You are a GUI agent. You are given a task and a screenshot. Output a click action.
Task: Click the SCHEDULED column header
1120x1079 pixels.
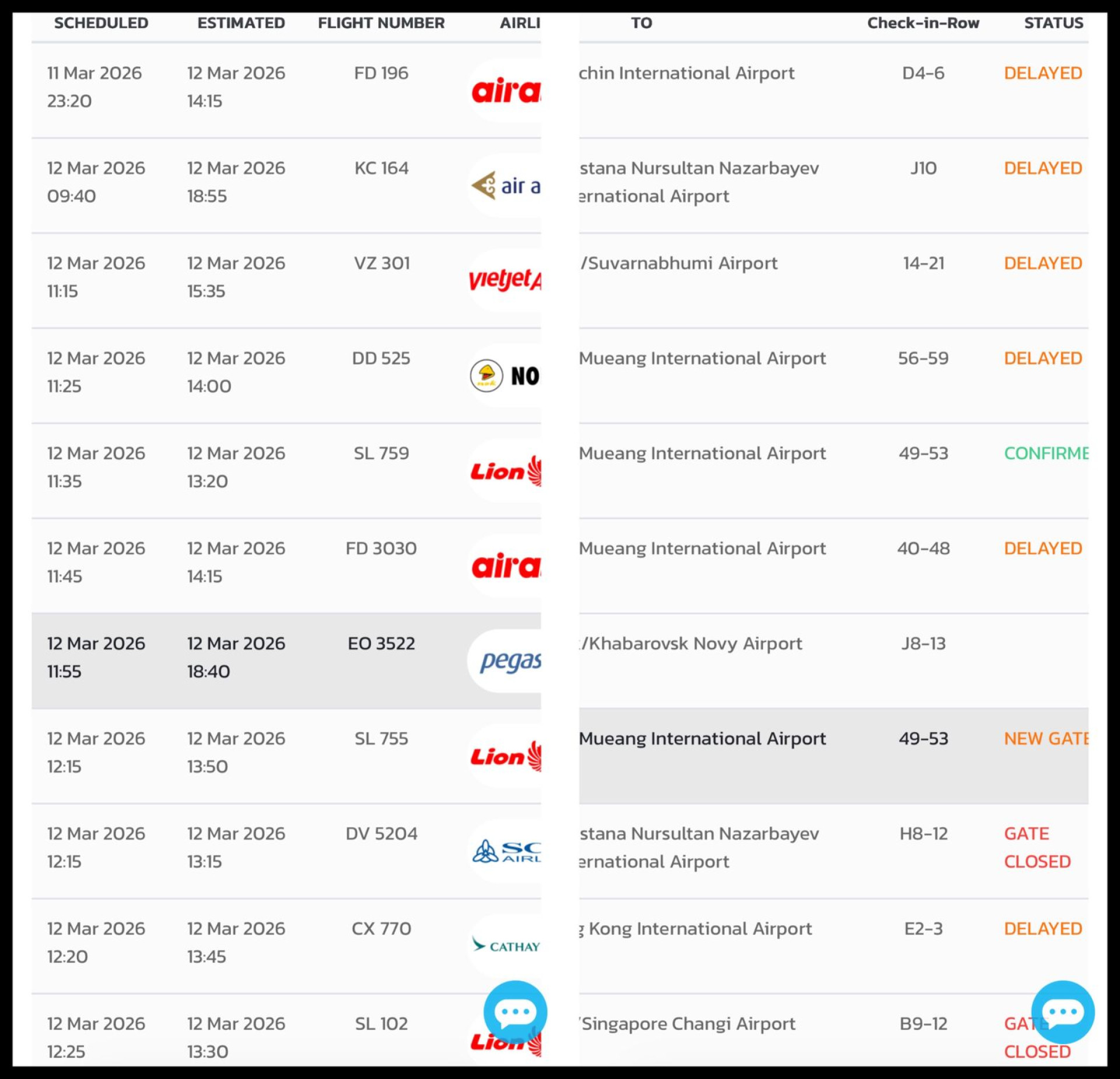pyautogui.click(x=101, y=23)
